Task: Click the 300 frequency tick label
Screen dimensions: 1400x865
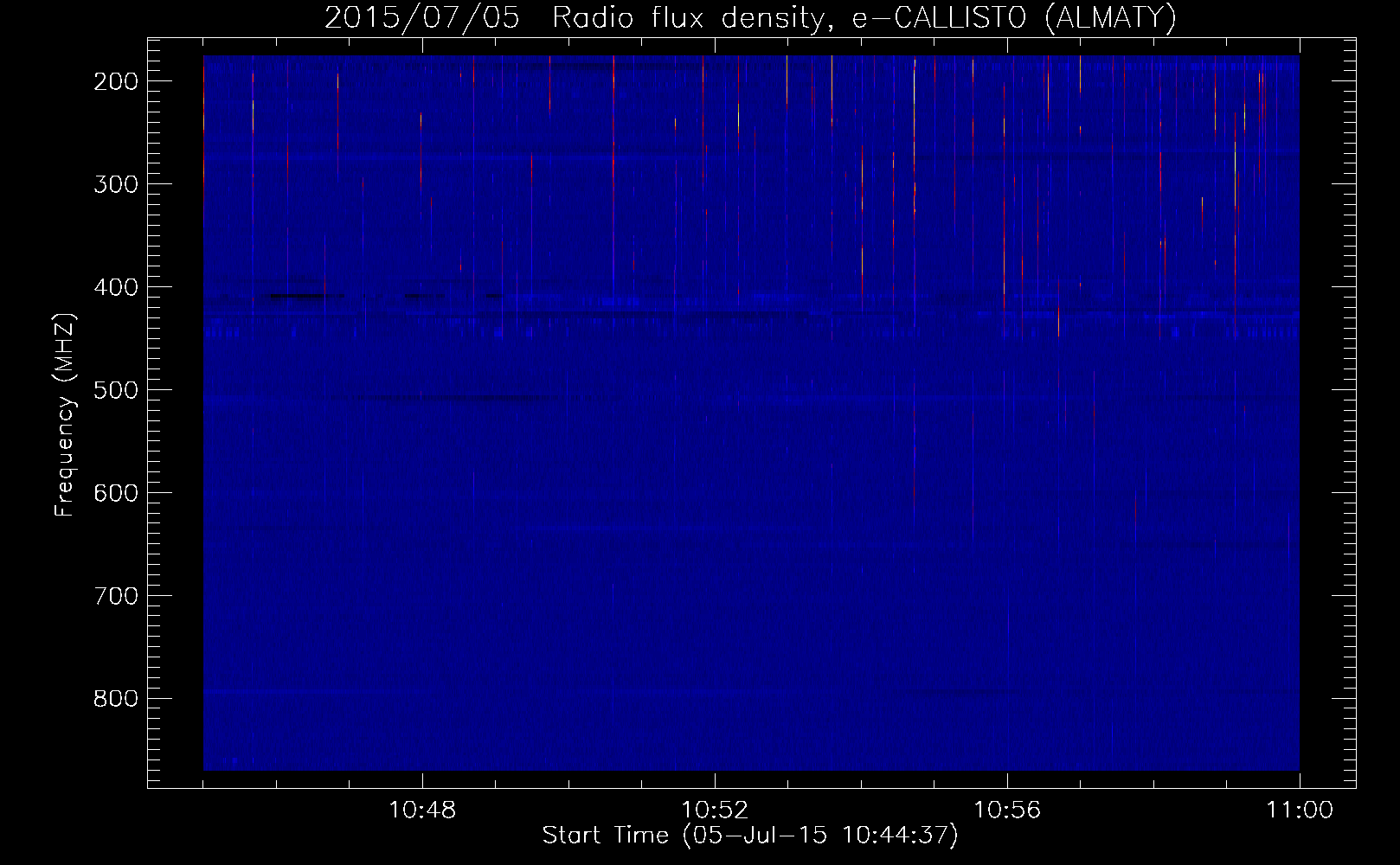Action: click(x=115, y=184)
